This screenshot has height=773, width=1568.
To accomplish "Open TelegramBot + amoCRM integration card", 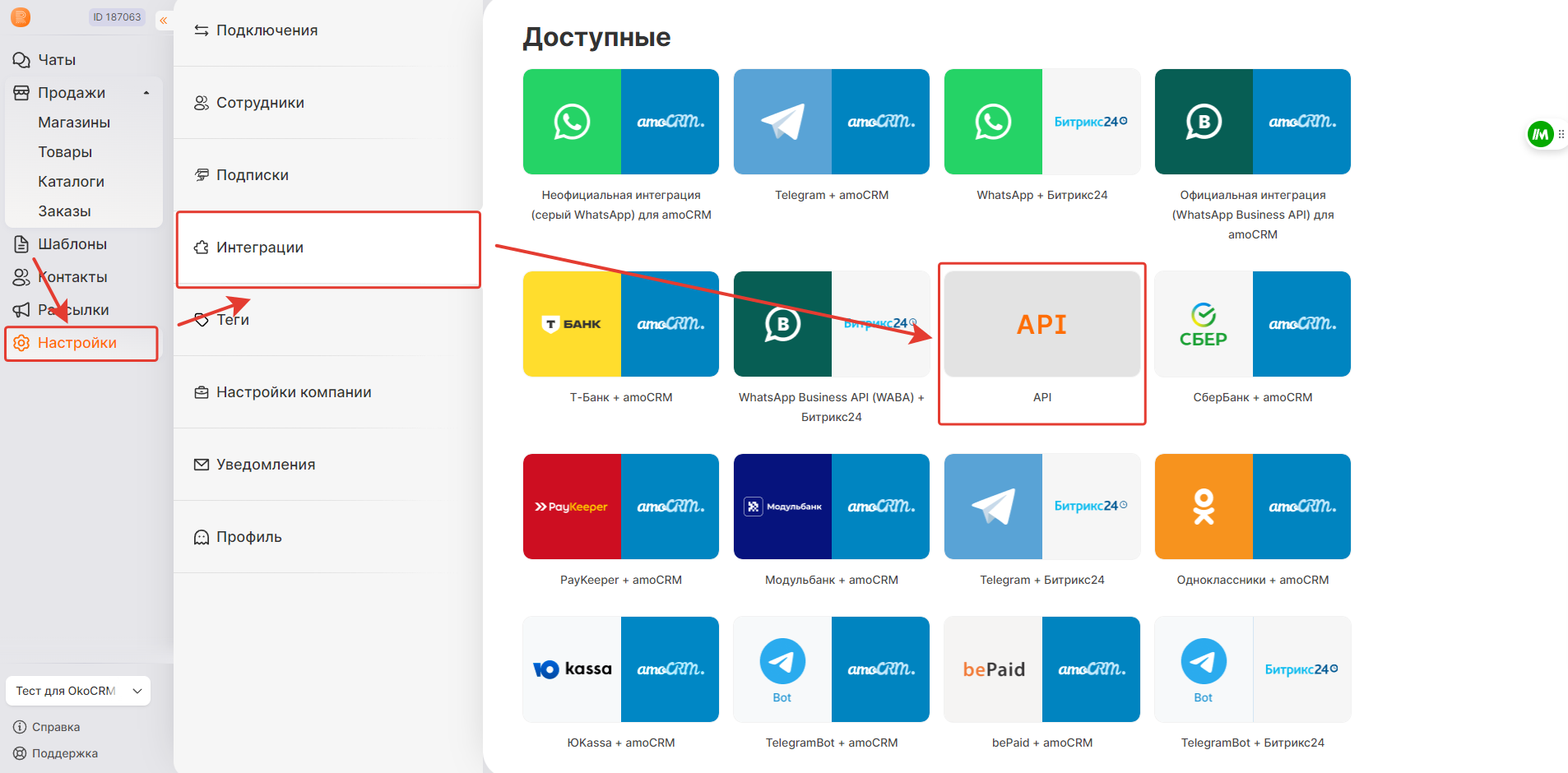I will (832, 669).
